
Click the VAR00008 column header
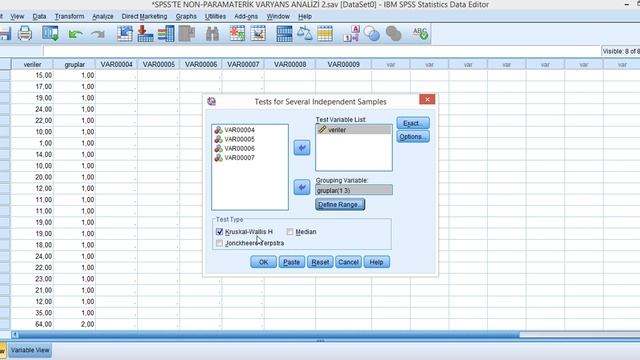290,64
